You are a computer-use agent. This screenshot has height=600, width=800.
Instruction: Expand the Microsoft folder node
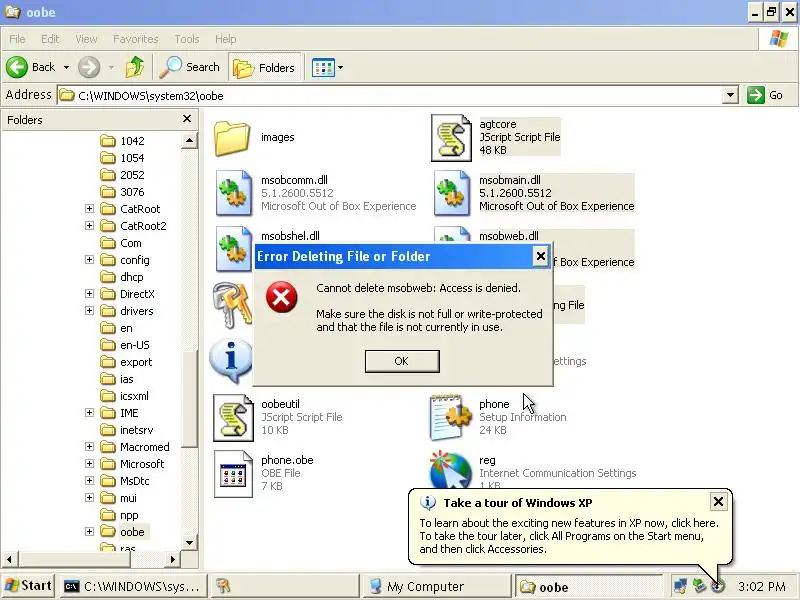pos(89,464)
